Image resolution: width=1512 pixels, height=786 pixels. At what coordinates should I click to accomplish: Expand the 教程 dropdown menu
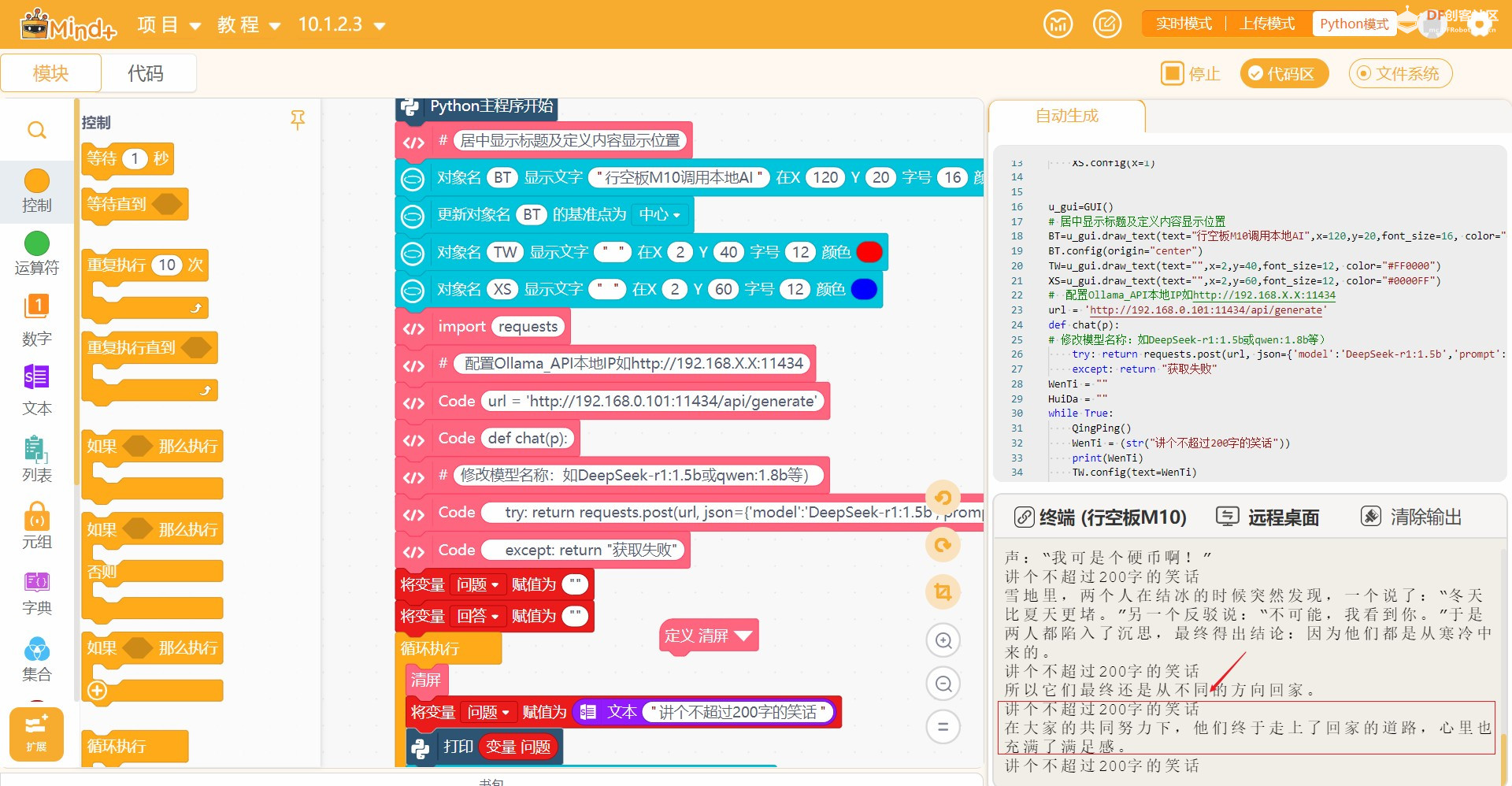click(249, 25)
